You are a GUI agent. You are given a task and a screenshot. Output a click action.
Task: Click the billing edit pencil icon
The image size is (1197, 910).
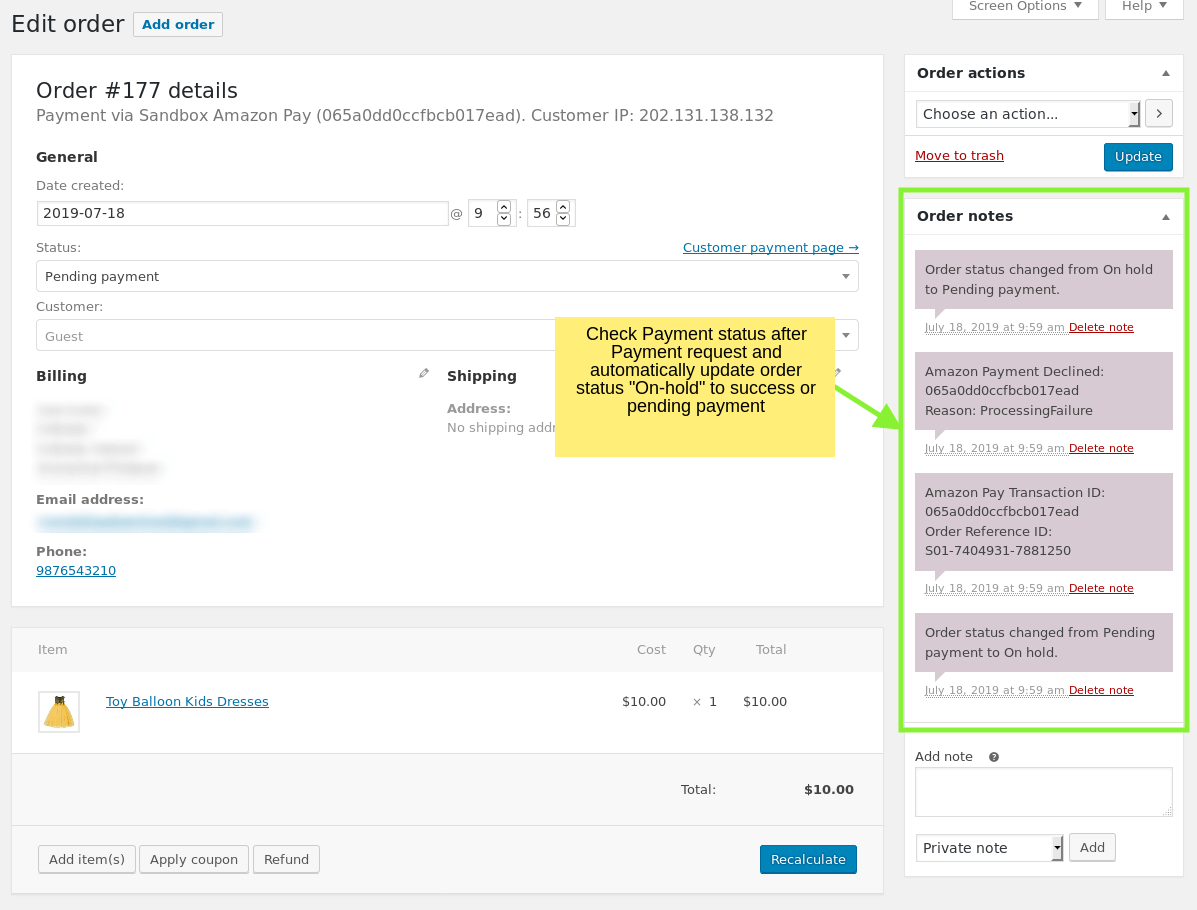point(424,373)
